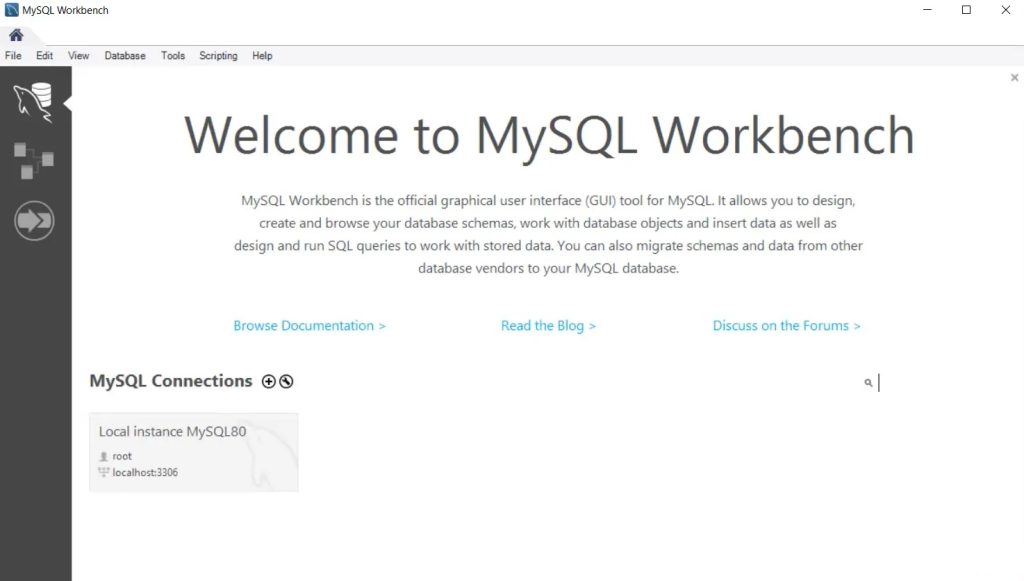Follow the Browse Documentation link

309,325
